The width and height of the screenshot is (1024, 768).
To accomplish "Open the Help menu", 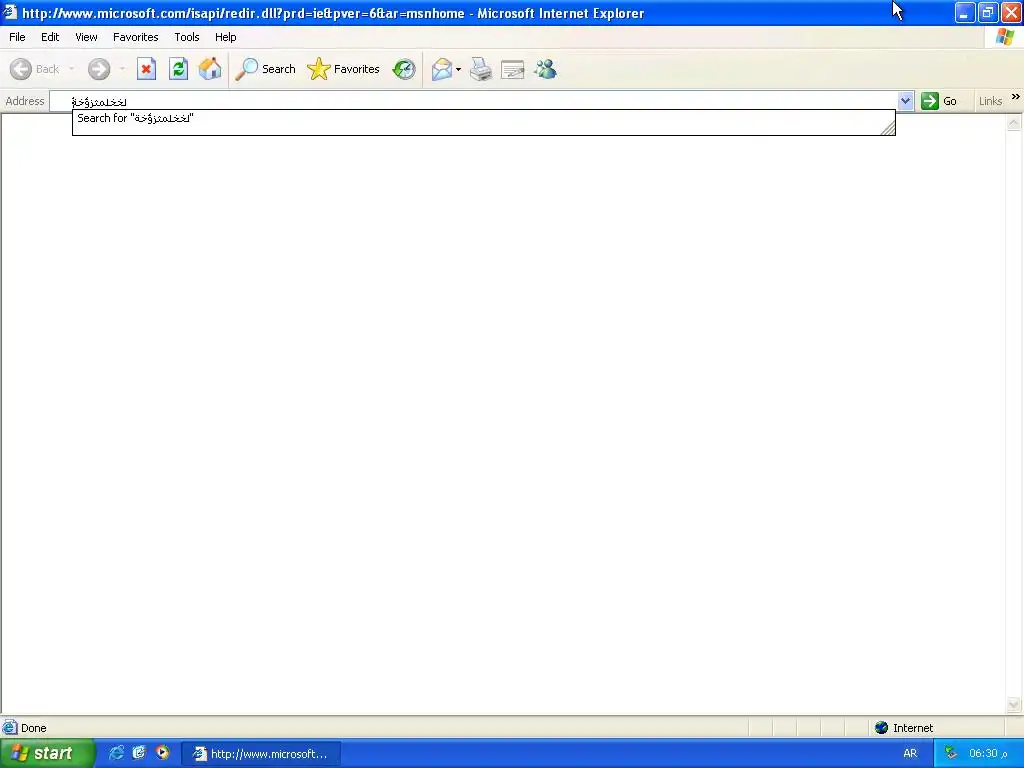I will (225, 37).
